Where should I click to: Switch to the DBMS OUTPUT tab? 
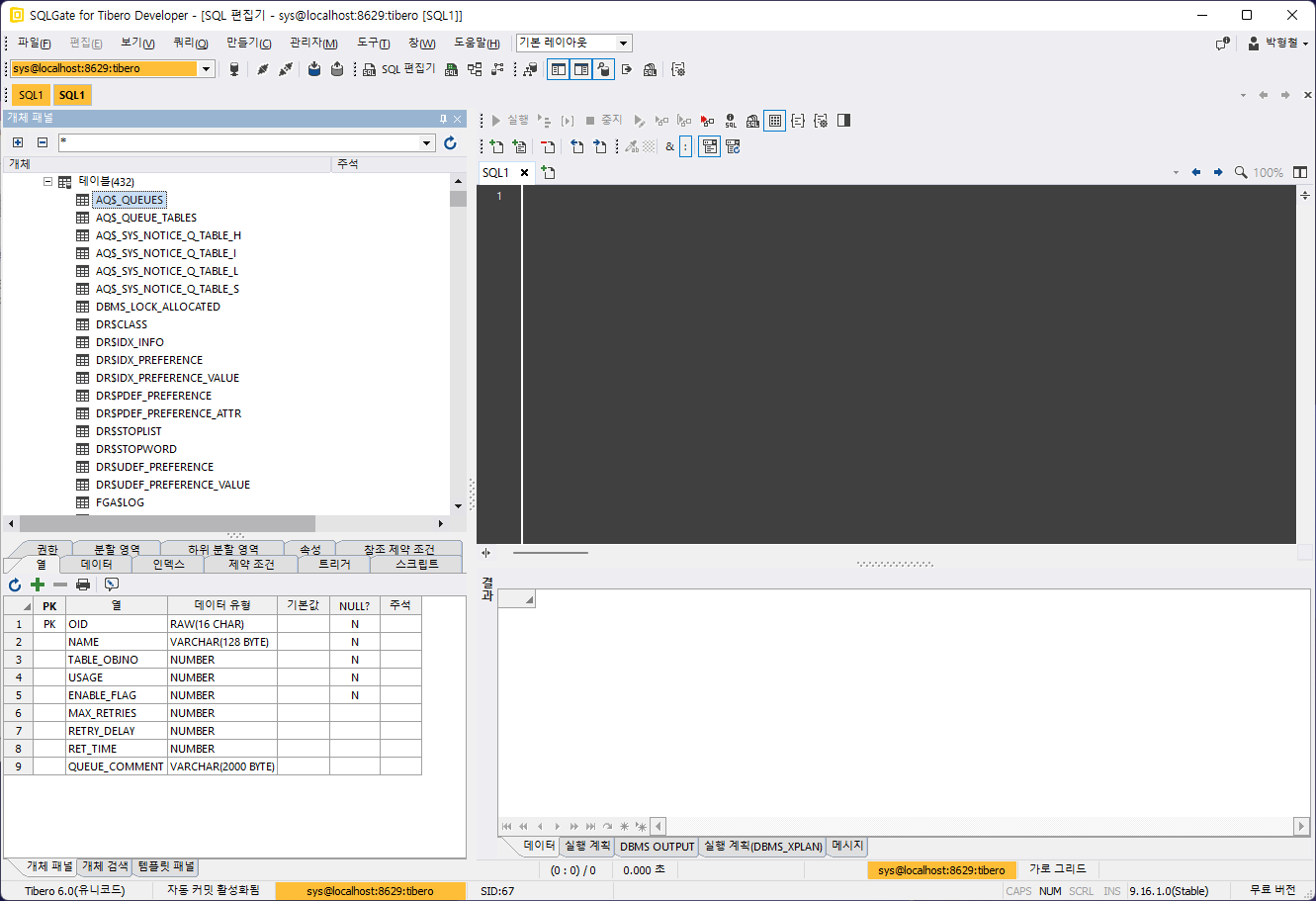click(x=658, y=847)
